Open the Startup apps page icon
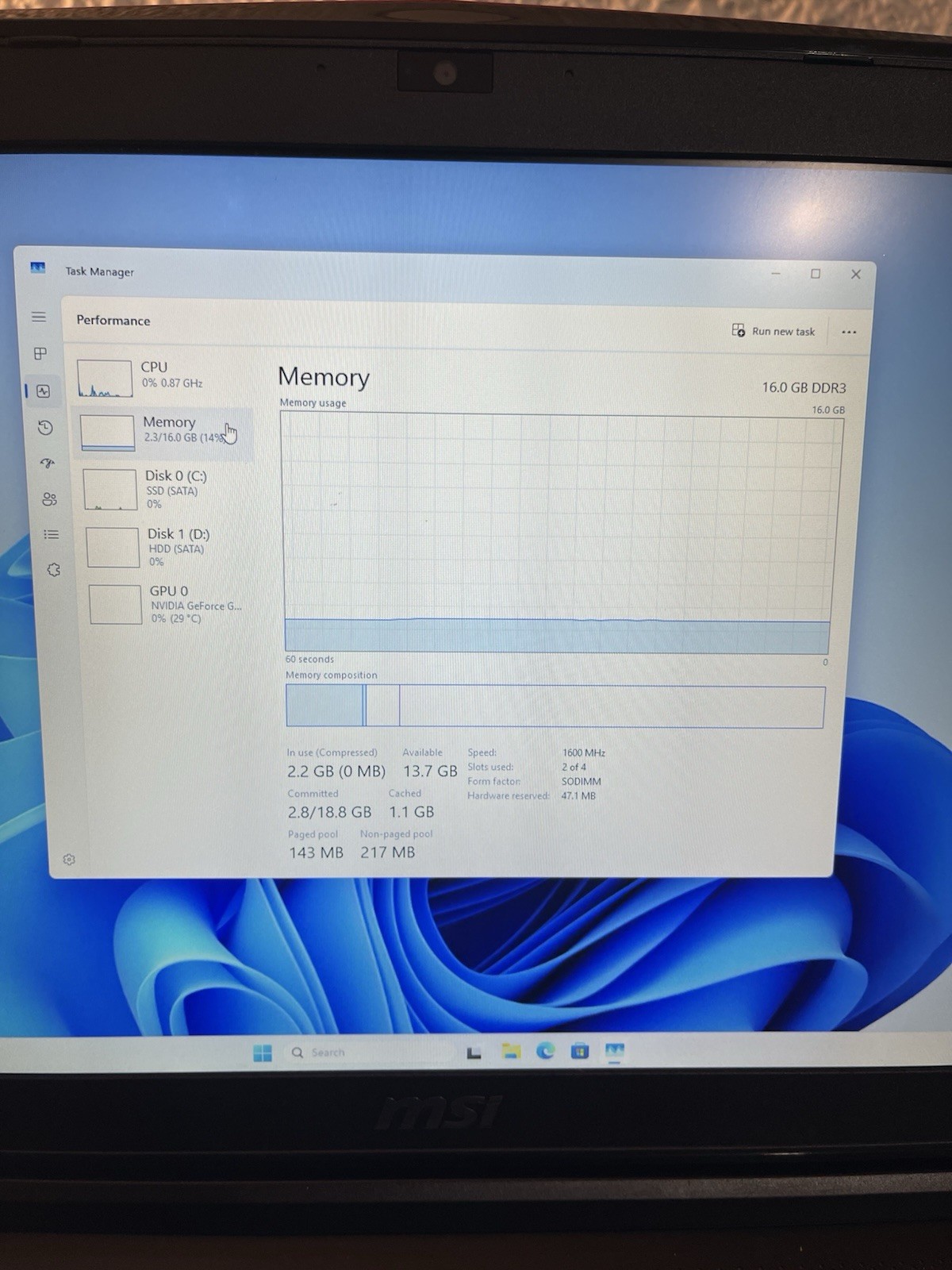 point(48,464)
